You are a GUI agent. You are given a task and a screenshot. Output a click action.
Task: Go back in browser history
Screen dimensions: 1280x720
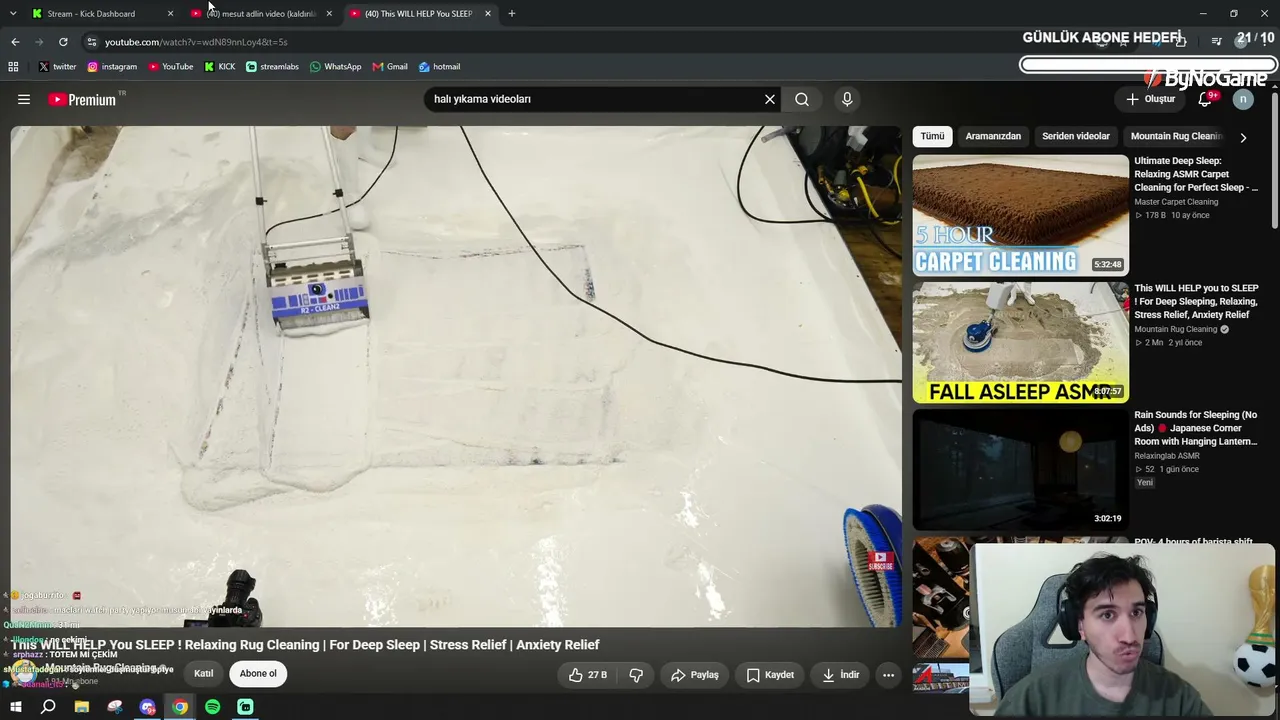pos(15,42)
